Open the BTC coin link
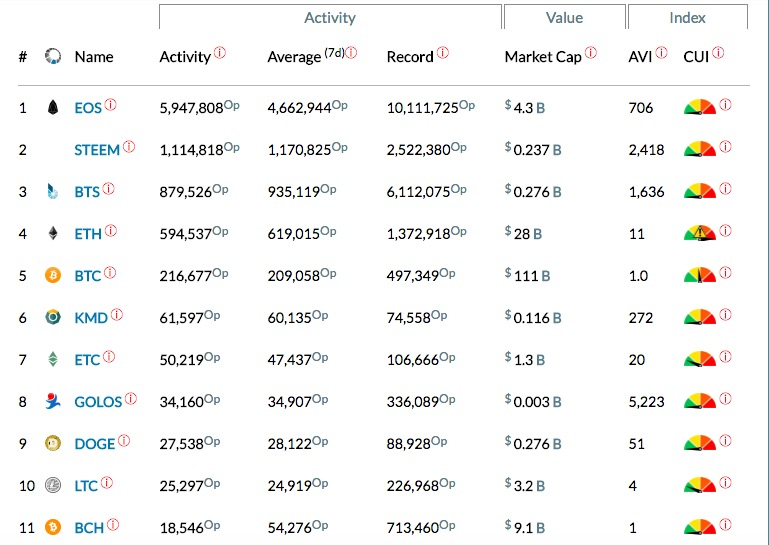The height and width of the screenshot is (545, 769). click(x=88, y=276)
